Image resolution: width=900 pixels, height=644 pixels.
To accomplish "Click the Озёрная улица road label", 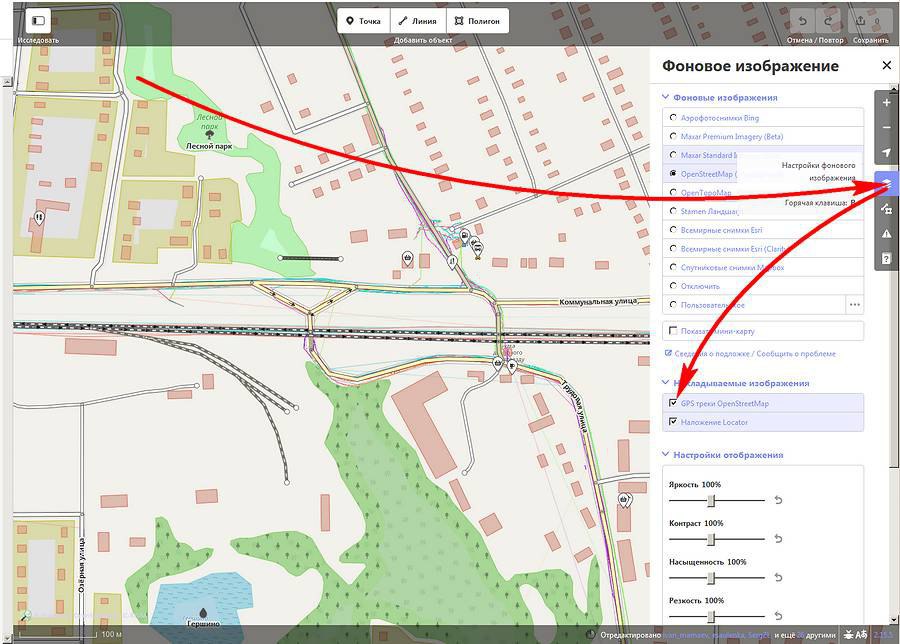I will click(x=83, y=565).
